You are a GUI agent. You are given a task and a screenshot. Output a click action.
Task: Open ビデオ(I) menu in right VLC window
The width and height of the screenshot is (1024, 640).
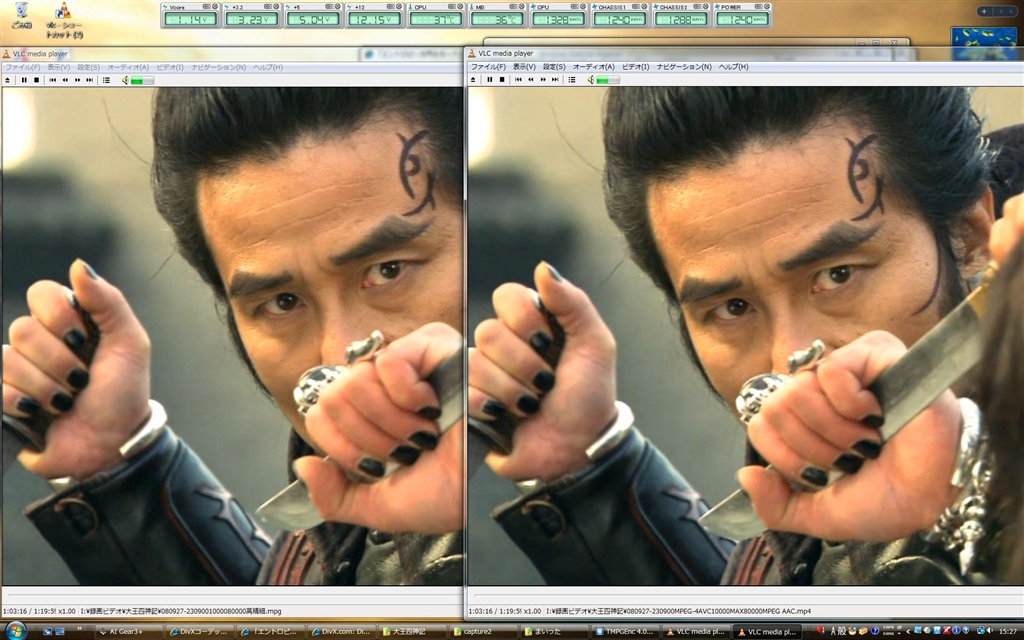[635, 67]
